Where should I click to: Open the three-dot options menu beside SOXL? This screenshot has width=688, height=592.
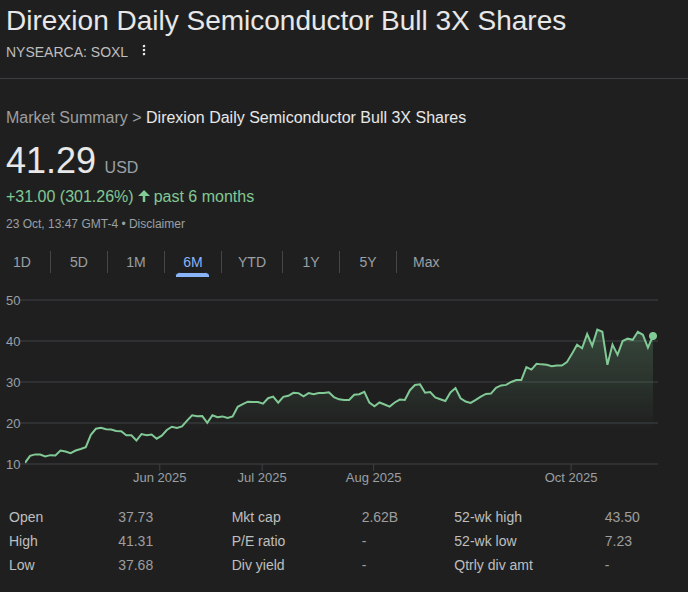(143, 50)
